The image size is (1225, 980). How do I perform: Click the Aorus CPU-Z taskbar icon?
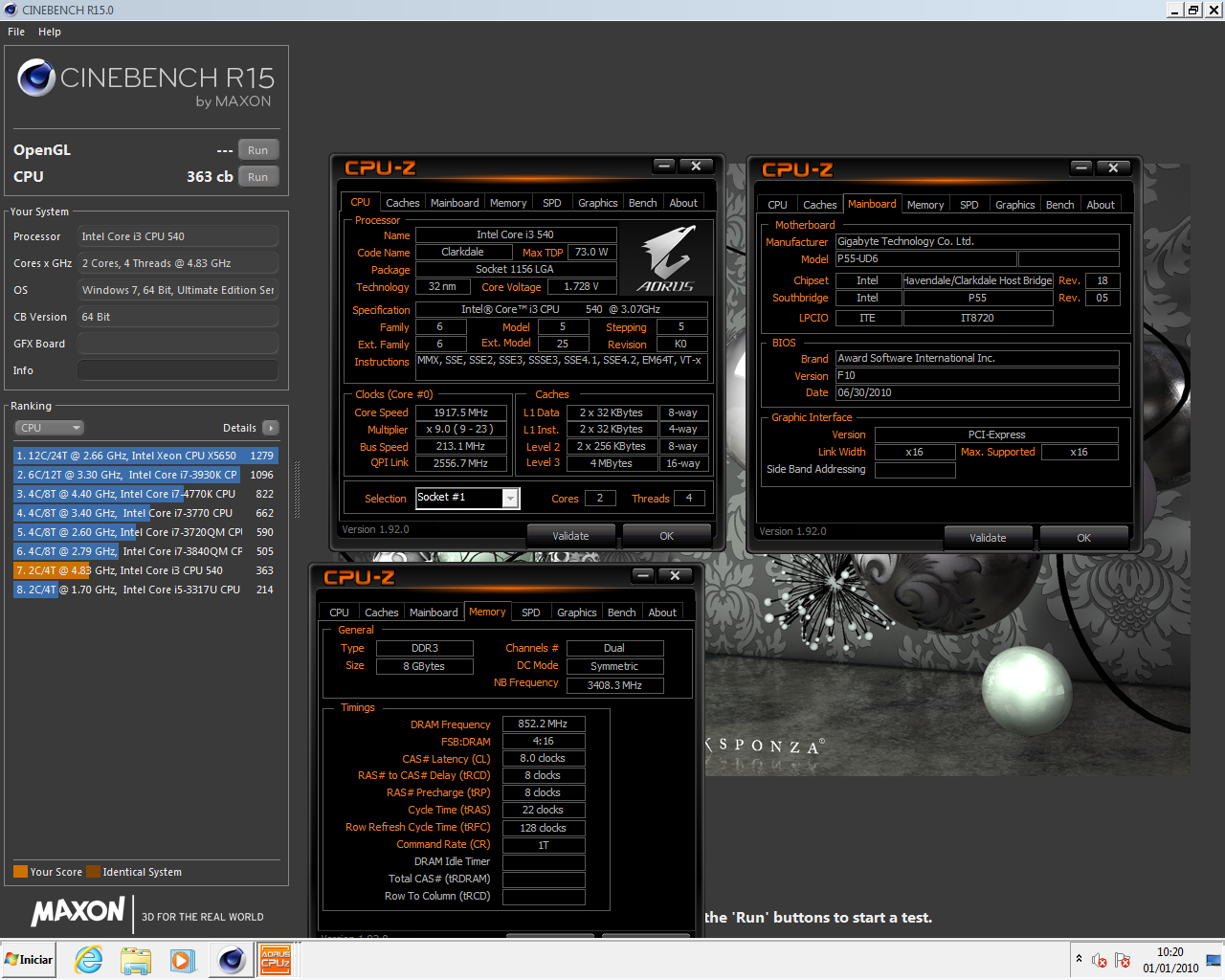276,959
